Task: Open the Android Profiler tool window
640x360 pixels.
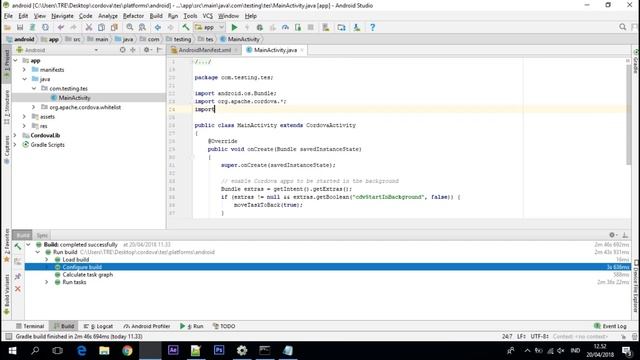Action: 147,326
